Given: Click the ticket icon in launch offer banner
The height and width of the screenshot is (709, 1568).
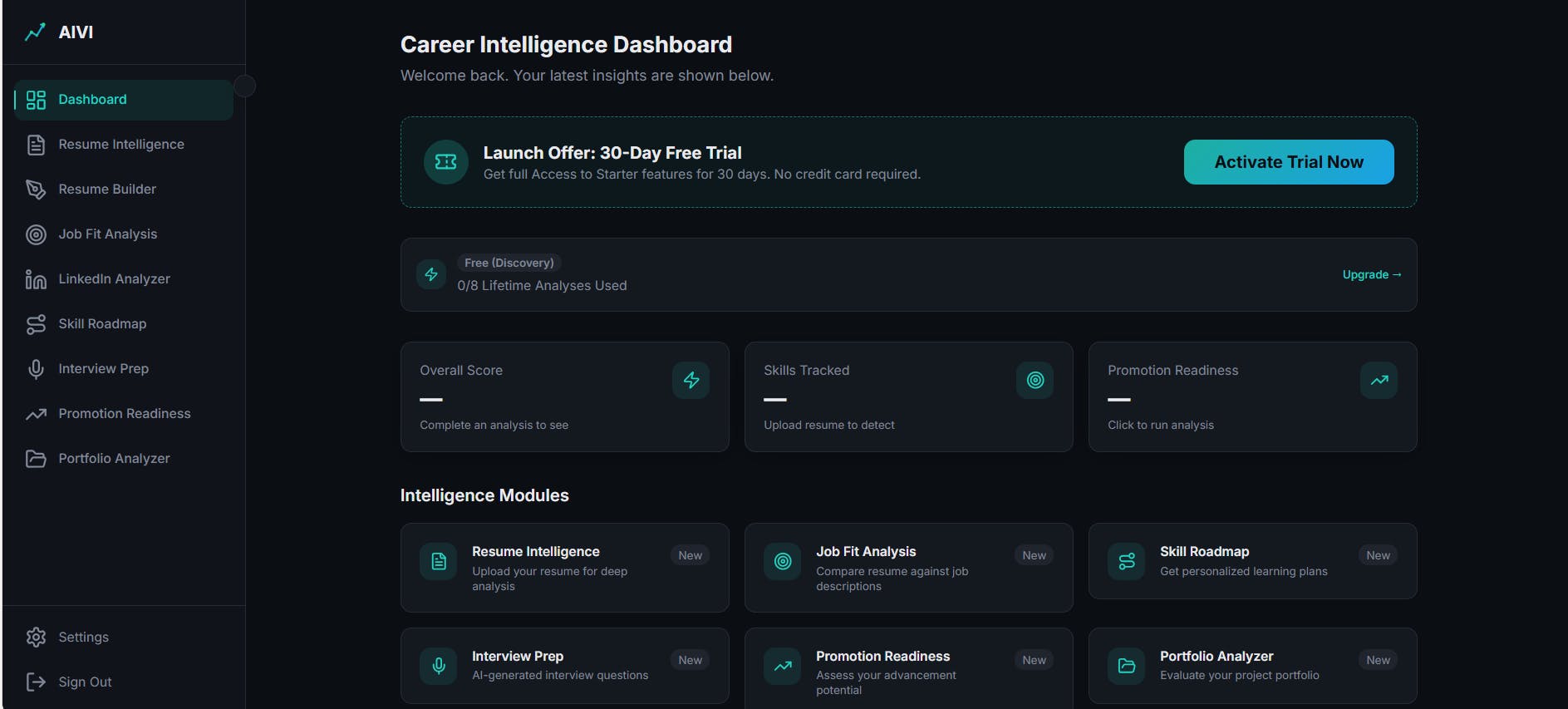Looking at the screenshot, I should click(x=446, y=162).
